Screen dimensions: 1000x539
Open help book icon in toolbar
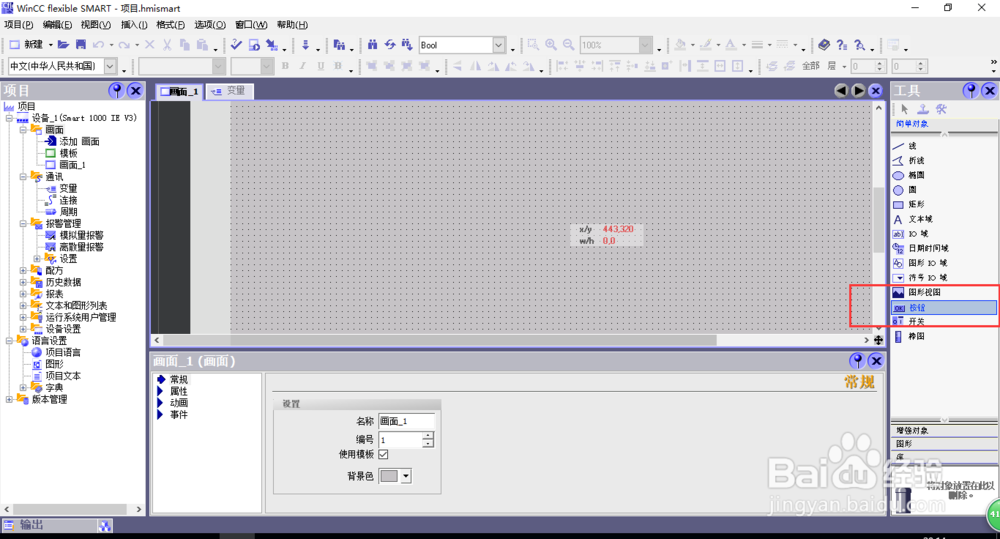pyautogui.click(x=824, y=45)
